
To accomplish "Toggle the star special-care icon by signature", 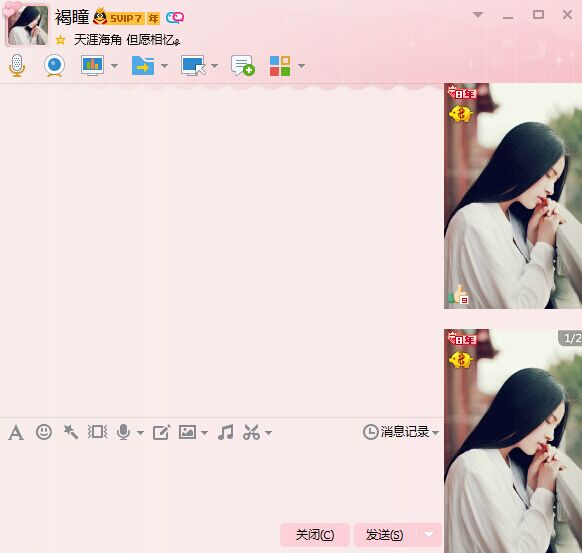I will [61, 40].
